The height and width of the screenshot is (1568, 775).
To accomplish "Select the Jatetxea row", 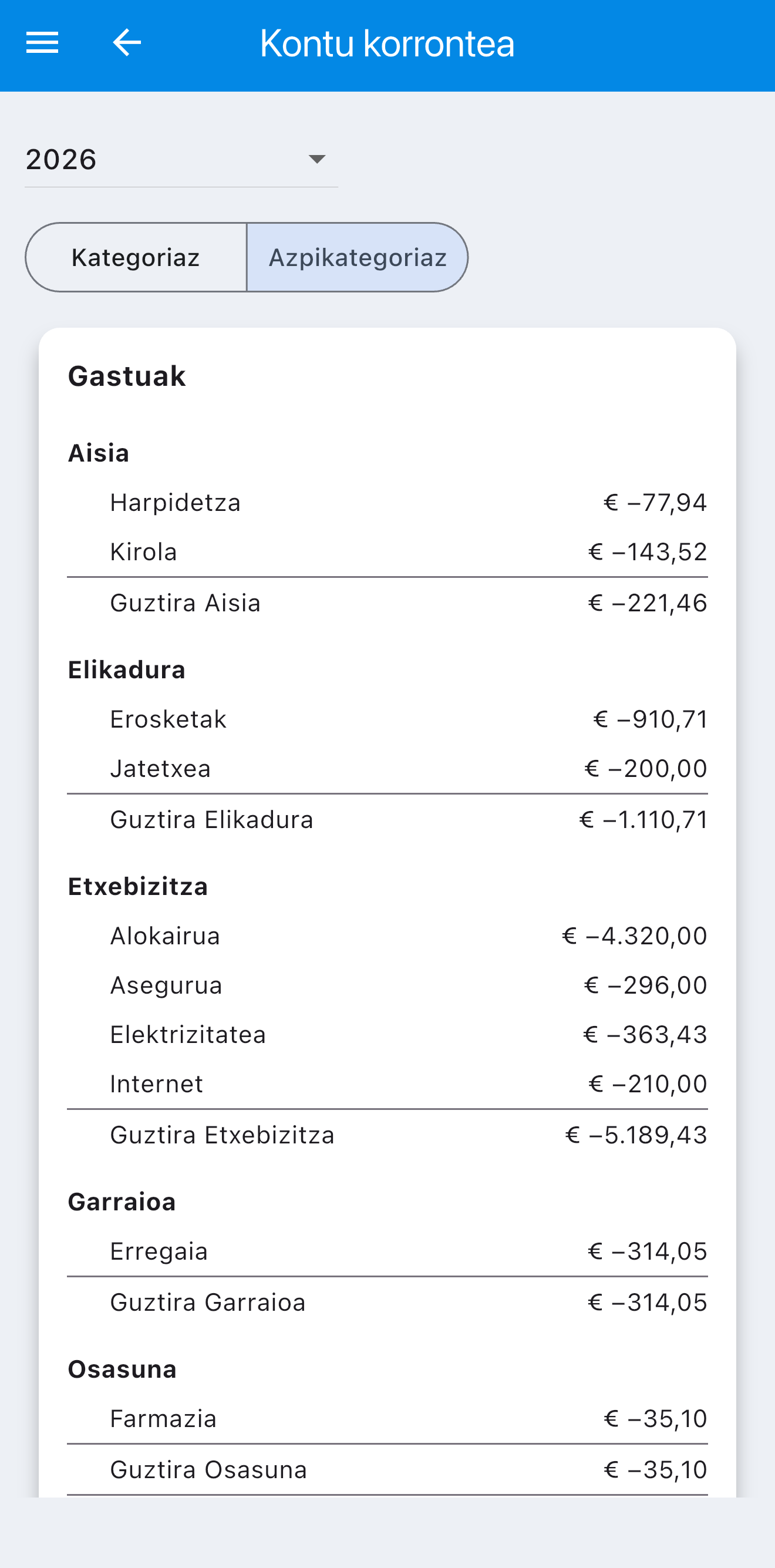I will click(387, 769).
